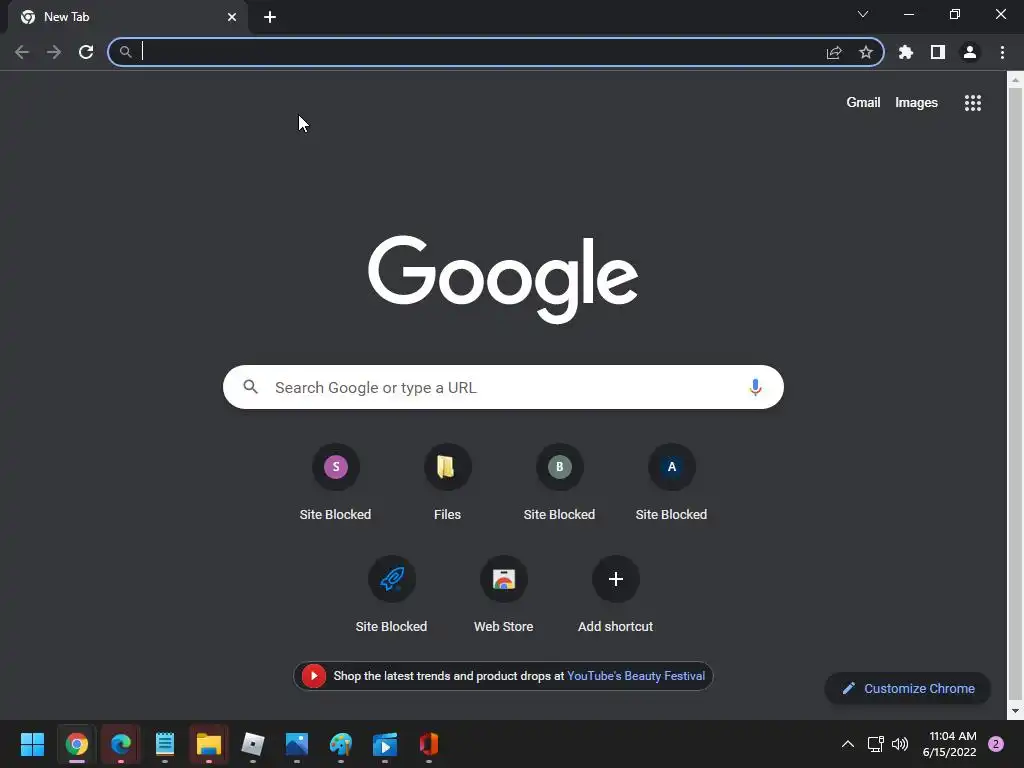Screen dimensions: 1024x768
Task: Click the Search Google or type a URL box
Action: 503,387
